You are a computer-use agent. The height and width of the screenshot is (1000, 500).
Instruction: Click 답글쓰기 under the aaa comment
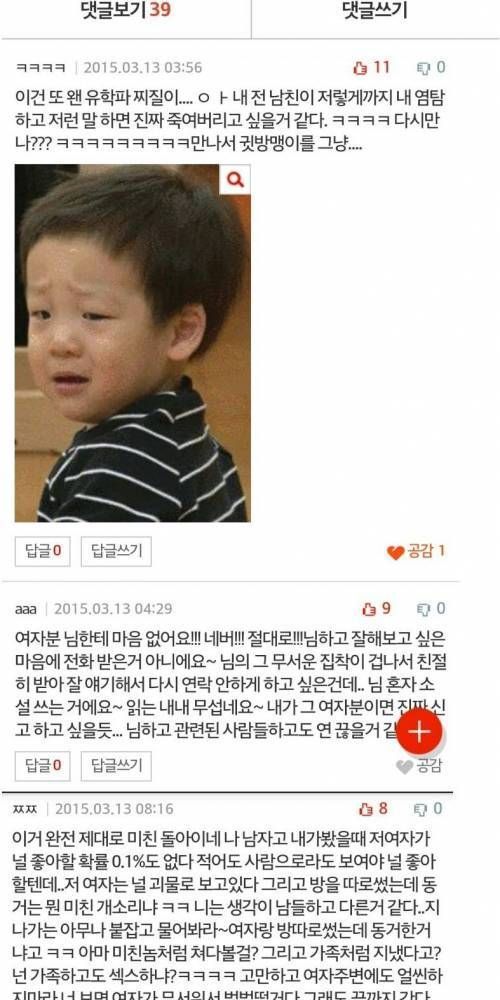coord(116,766)
